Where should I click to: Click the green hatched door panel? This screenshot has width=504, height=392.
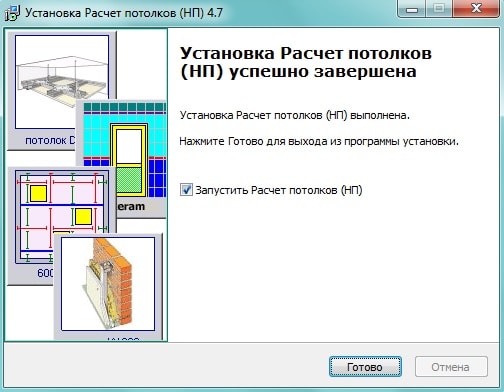pos(129,180)
